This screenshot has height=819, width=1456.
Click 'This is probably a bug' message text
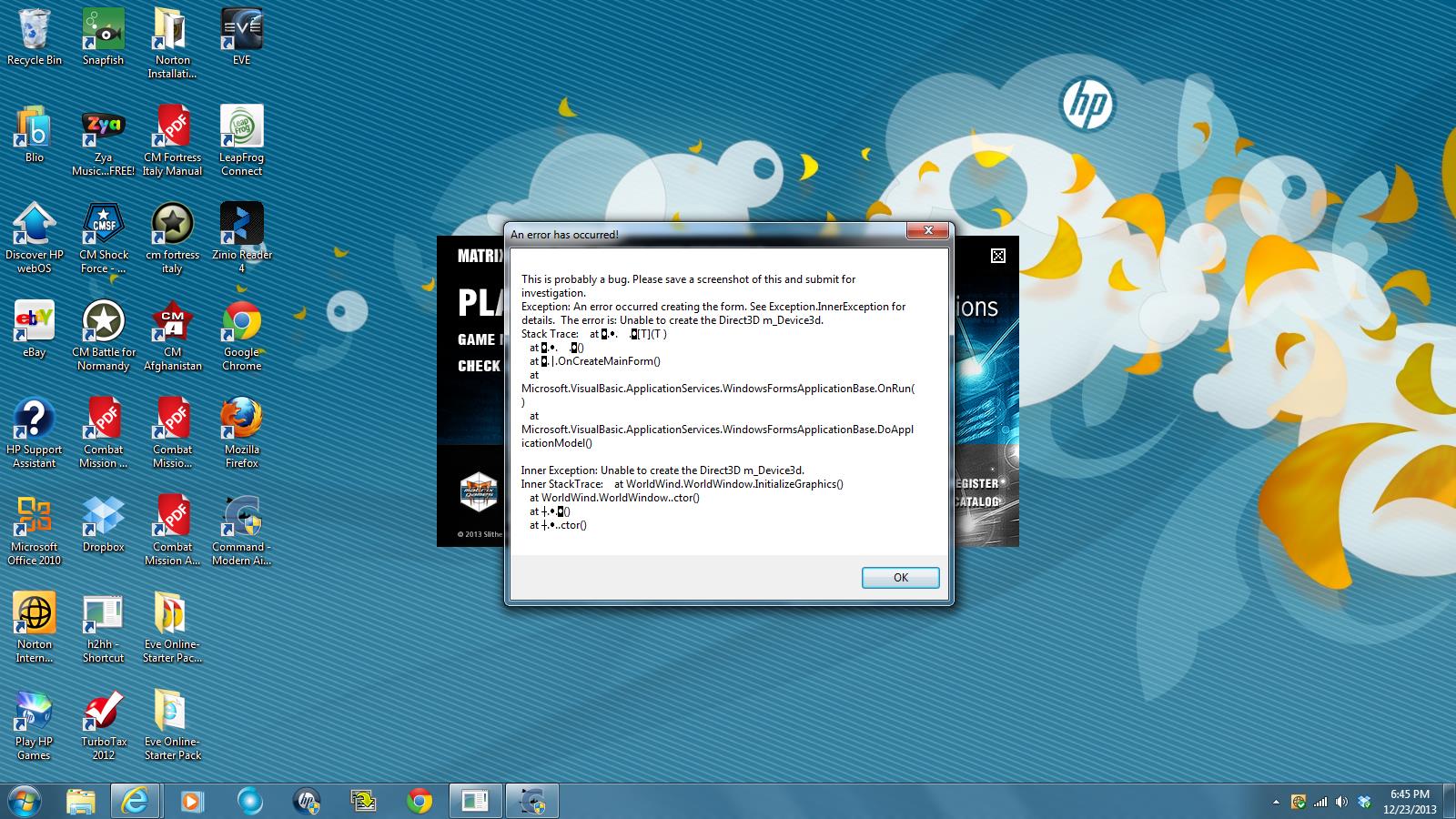688,286
